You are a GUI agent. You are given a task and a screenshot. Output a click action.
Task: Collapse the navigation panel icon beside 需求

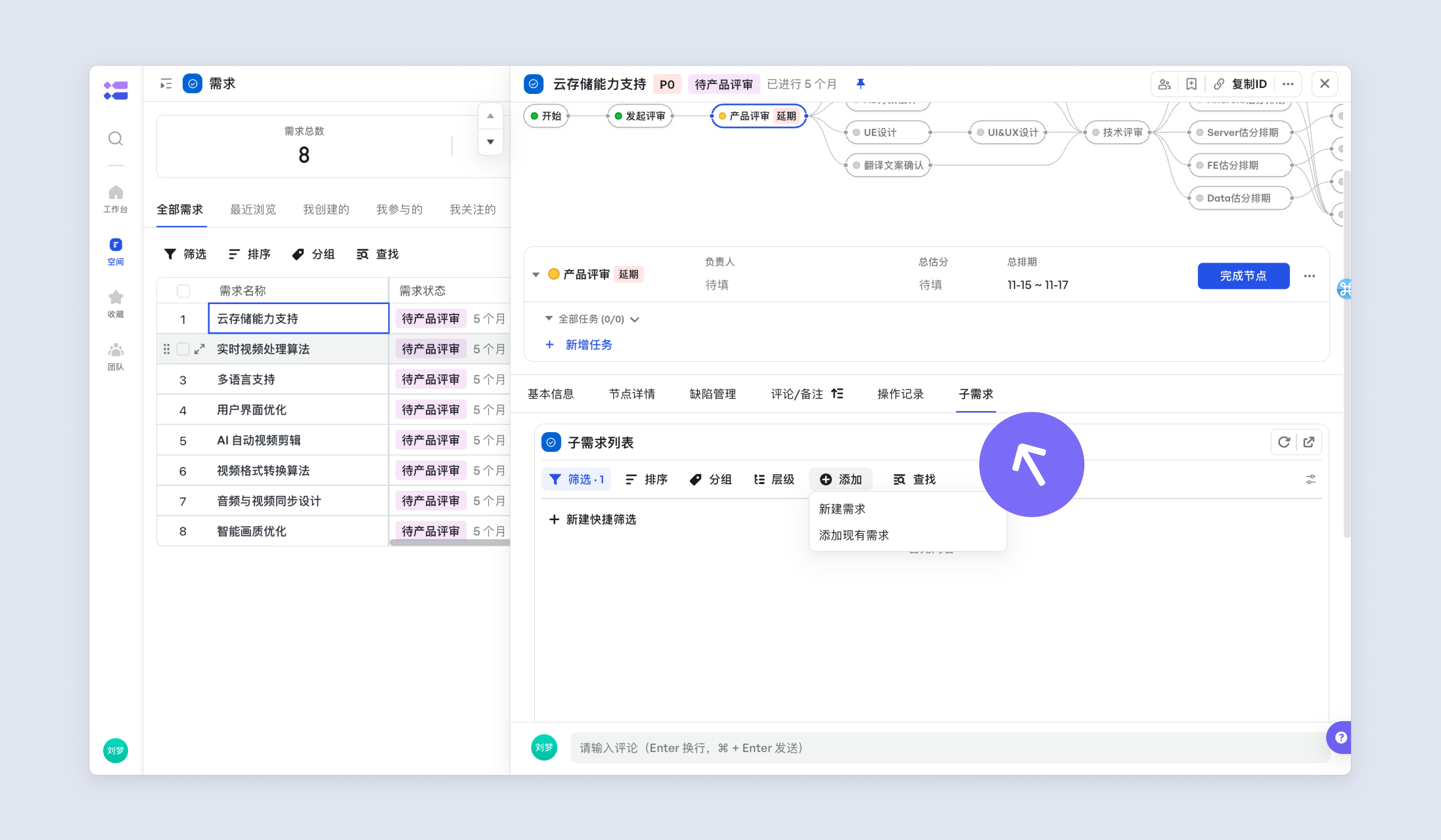point(166,84)
